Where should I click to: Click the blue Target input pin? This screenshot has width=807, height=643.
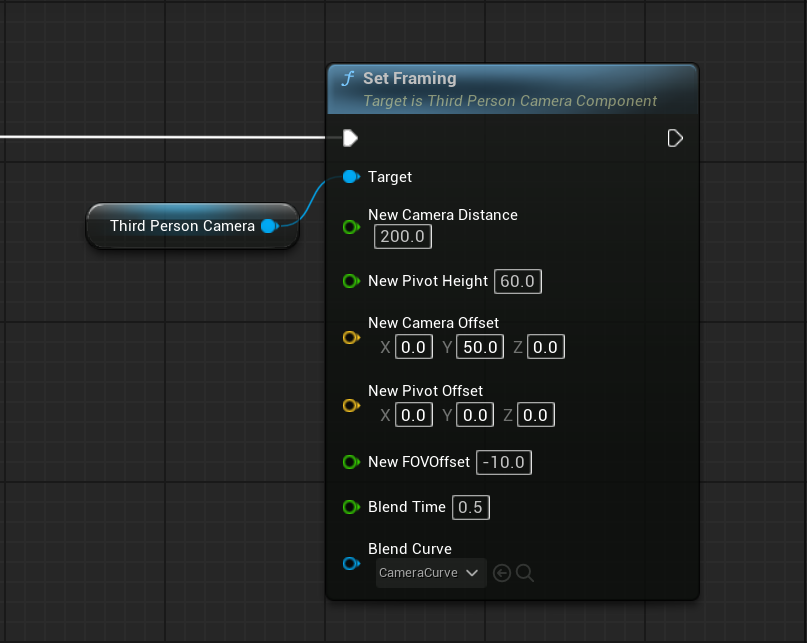click(350, 177)
